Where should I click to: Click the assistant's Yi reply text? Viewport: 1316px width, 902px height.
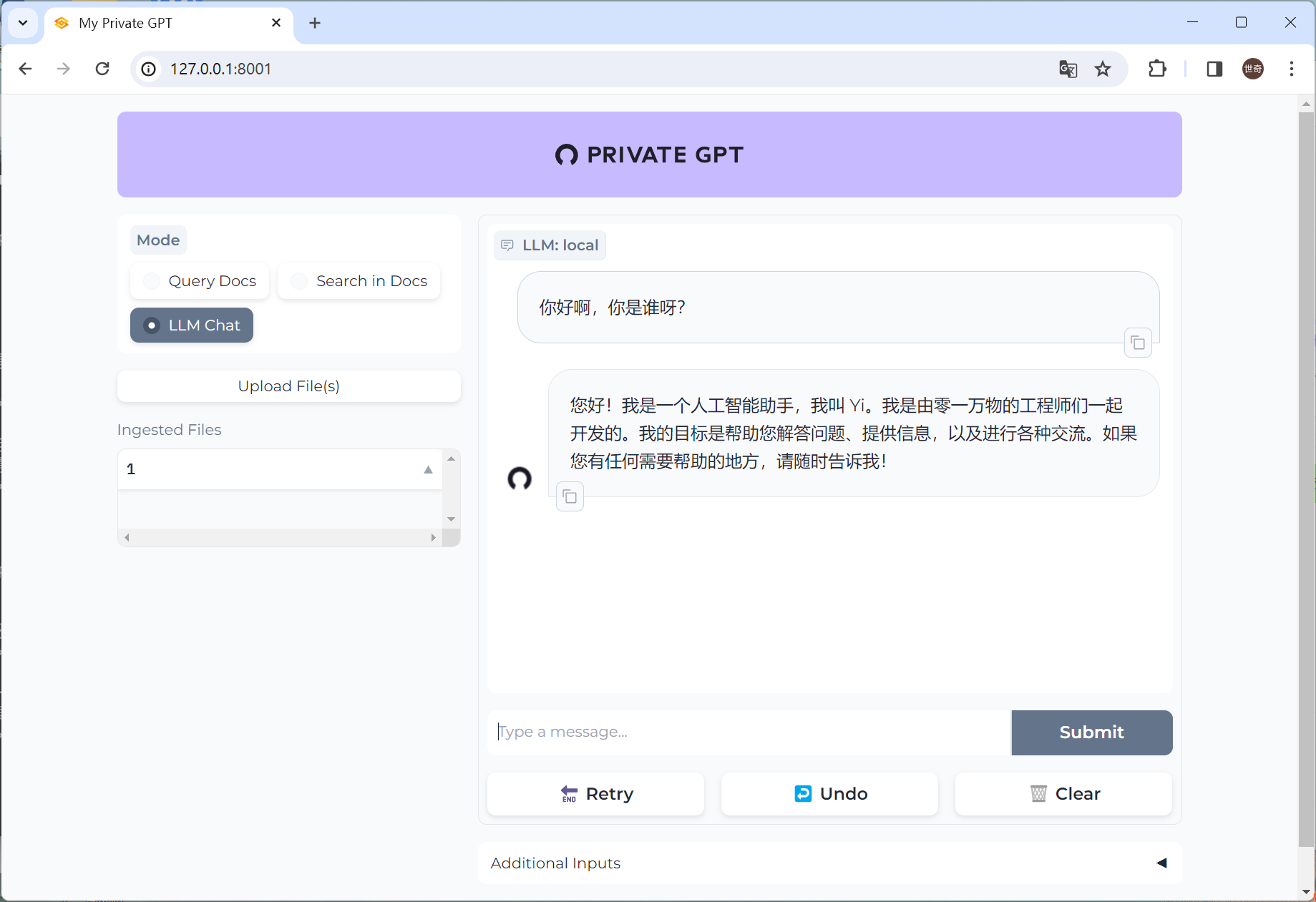[854, 433]
